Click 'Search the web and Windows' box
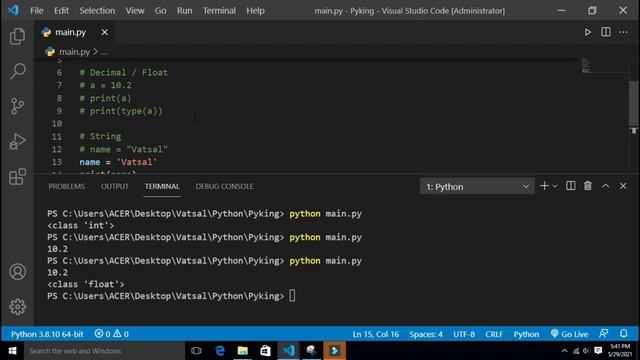This screenshot has height=360, width=640. tap(104, 351)
